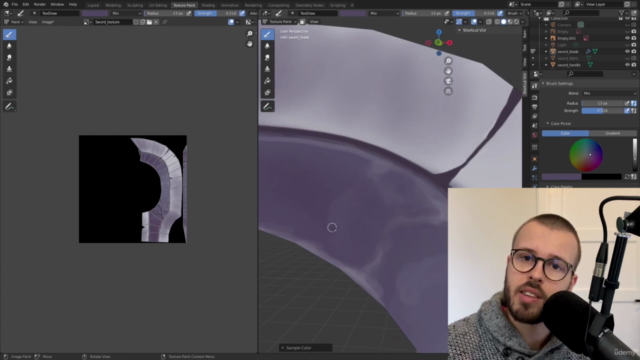Collapse the Color Picker subpanel
640x360 pixels.
548,124
